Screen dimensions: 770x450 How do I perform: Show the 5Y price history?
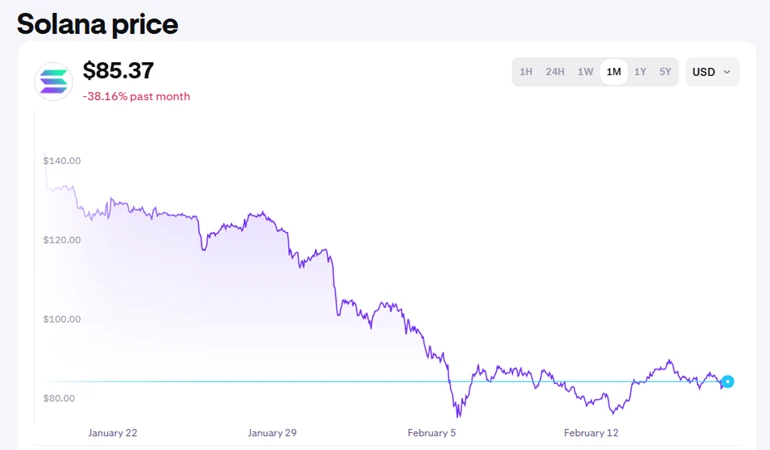(x=665, y=72)
